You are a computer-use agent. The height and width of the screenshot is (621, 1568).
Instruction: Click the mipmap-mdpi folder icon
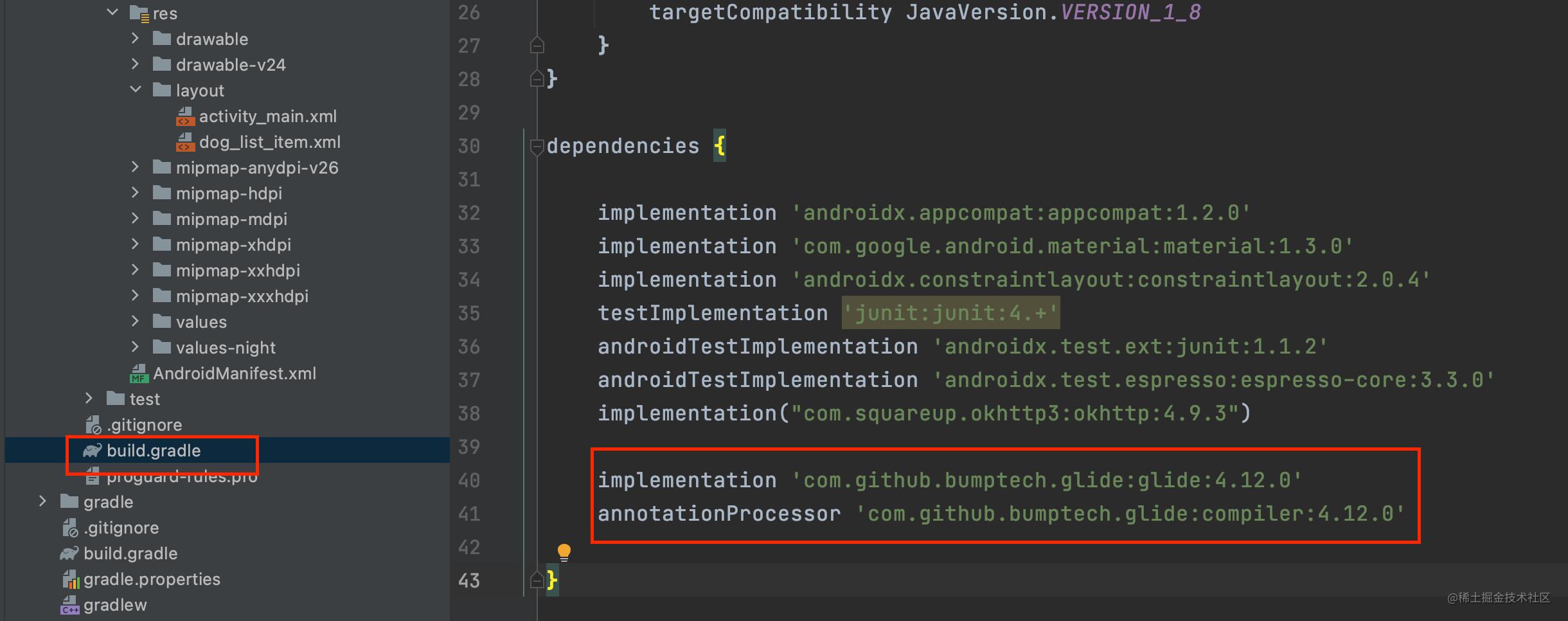point(162,219)
